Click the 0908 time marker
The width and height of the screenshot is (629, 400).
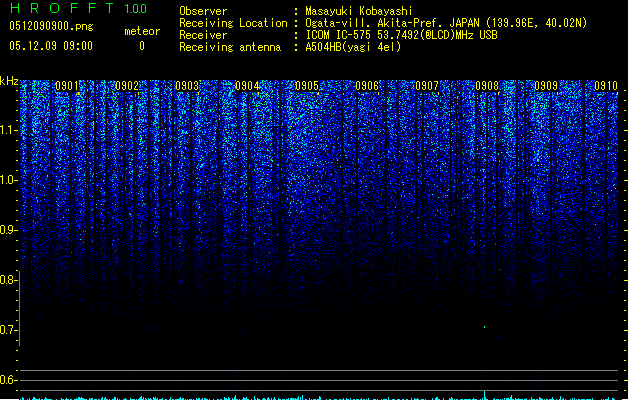(487, 86)
